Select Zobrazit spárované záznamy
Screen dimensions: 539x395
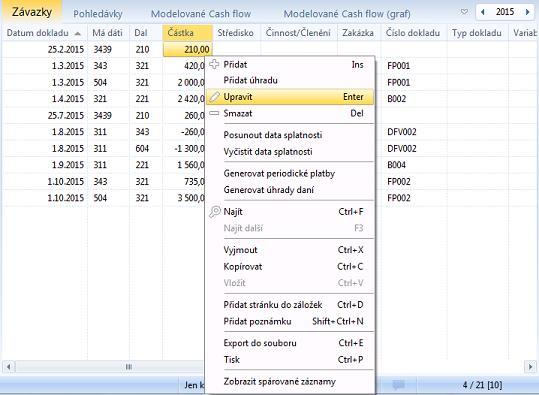click(289, 382)
